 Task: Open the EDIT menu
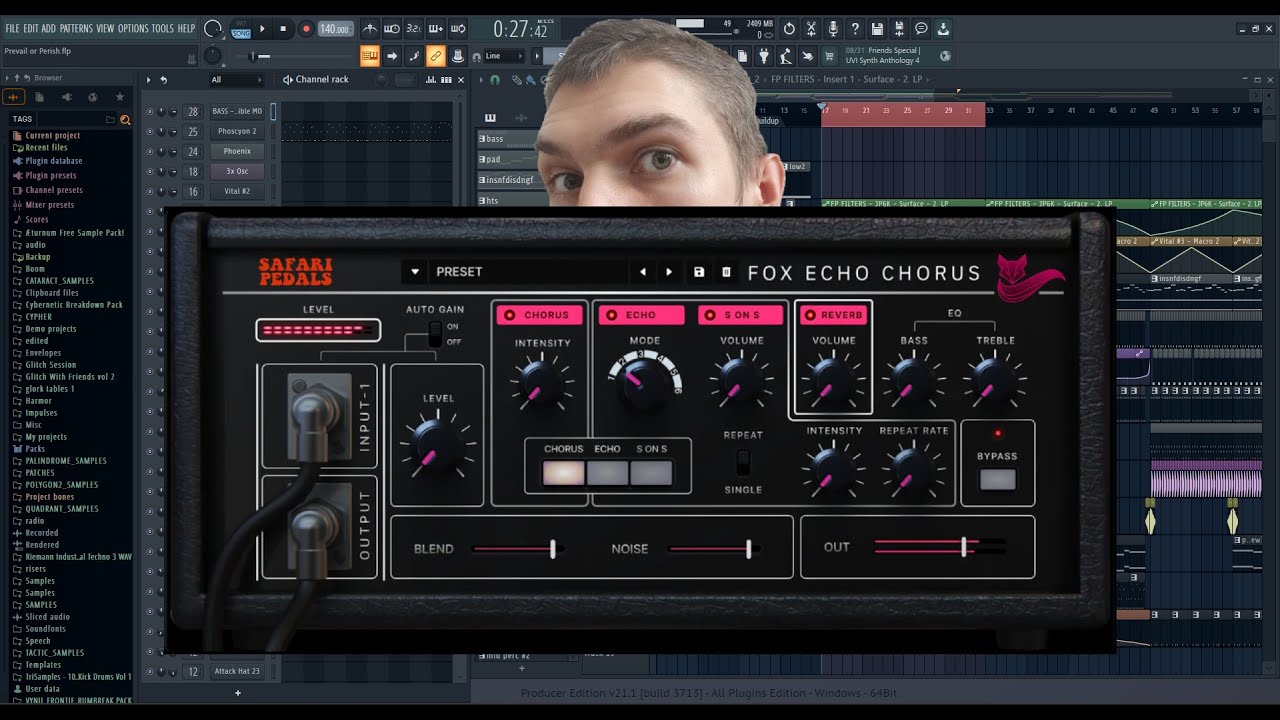tap(31, 28)
